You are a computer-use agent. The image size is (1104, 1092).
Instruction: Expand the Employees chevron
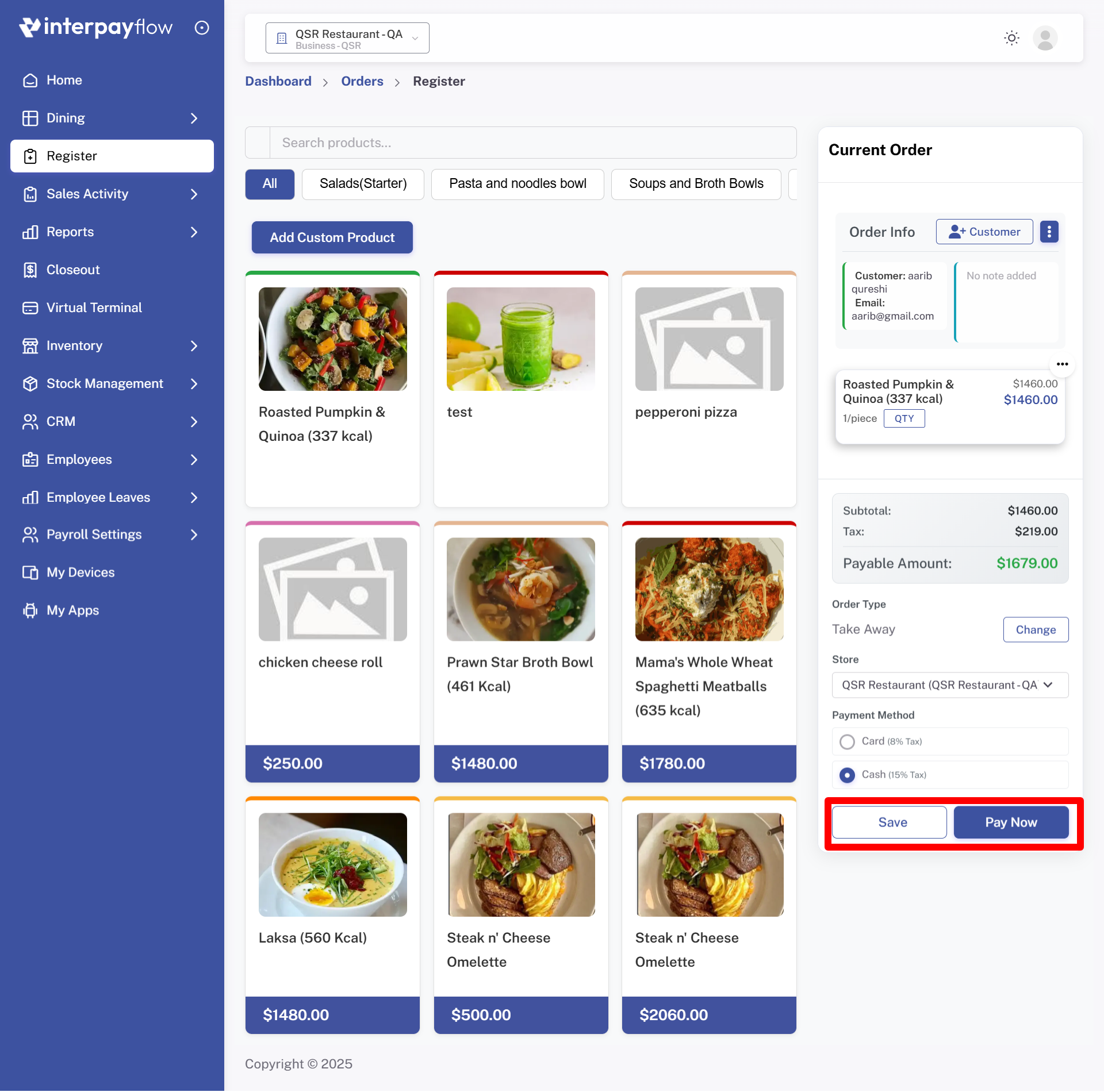click(x=194, y=460)
